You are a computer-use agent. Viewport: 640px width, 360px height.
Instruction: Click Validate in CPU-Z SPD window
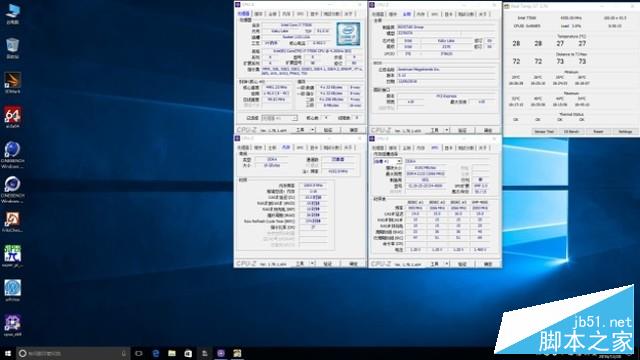click(462, 264)
